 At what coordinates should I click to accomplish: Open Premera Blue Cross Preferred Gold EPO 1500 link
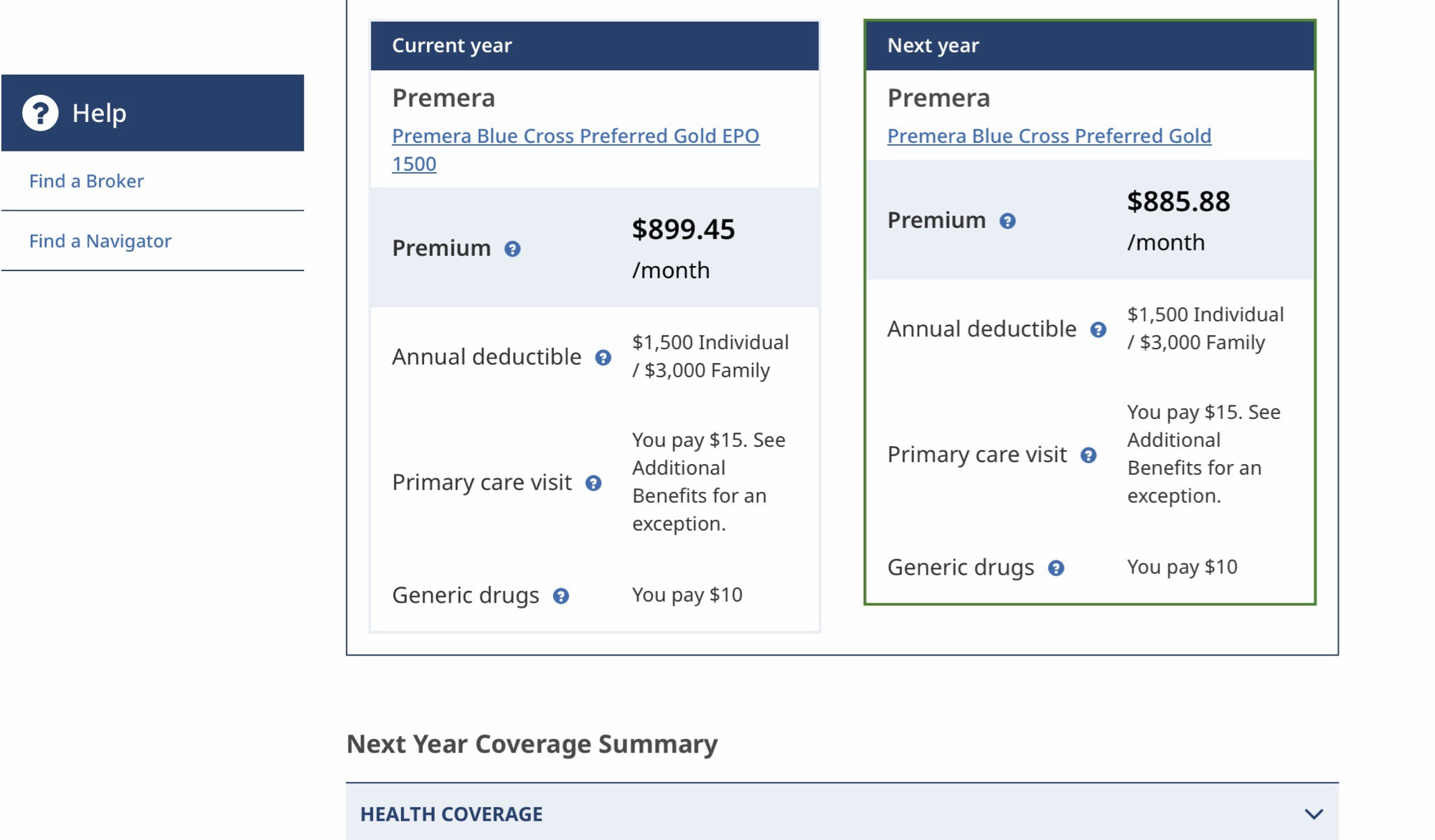click(x=575, y=136)
